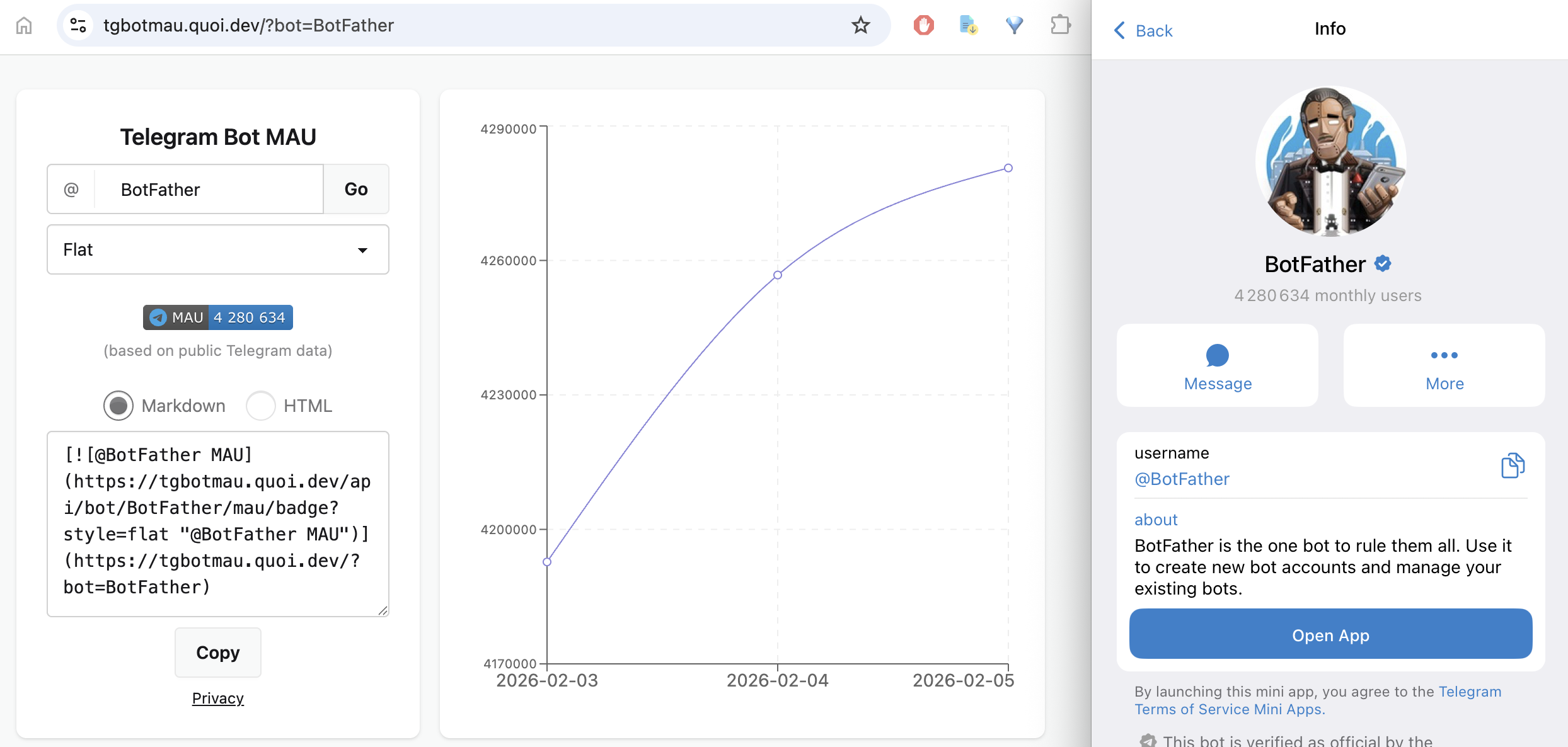
Task: Click the red stop-hand extension icon
Action: pyautogui.click(x=923, y=26)
